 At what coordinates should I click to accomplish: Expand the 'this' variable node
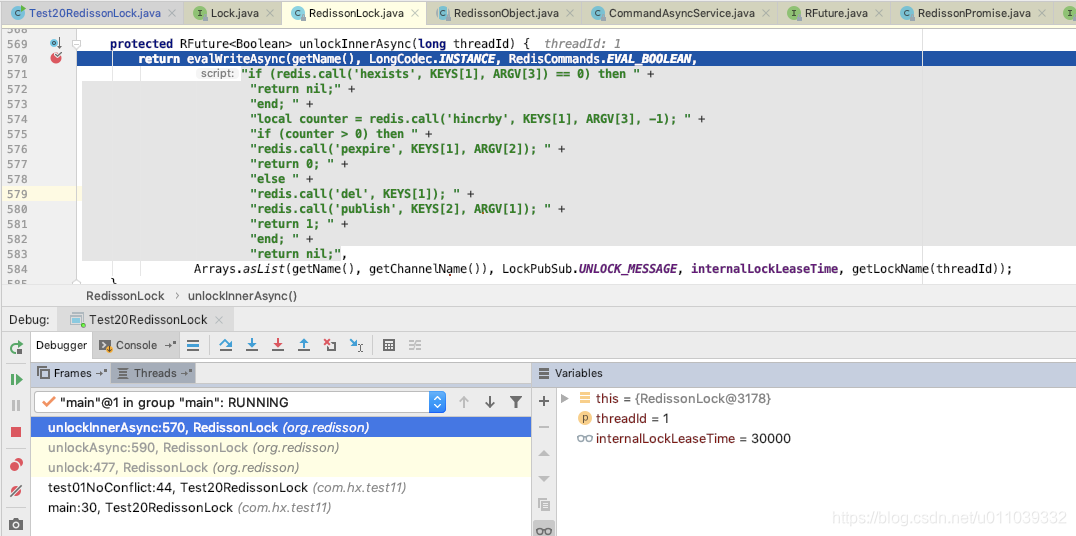tap(565, 398)
